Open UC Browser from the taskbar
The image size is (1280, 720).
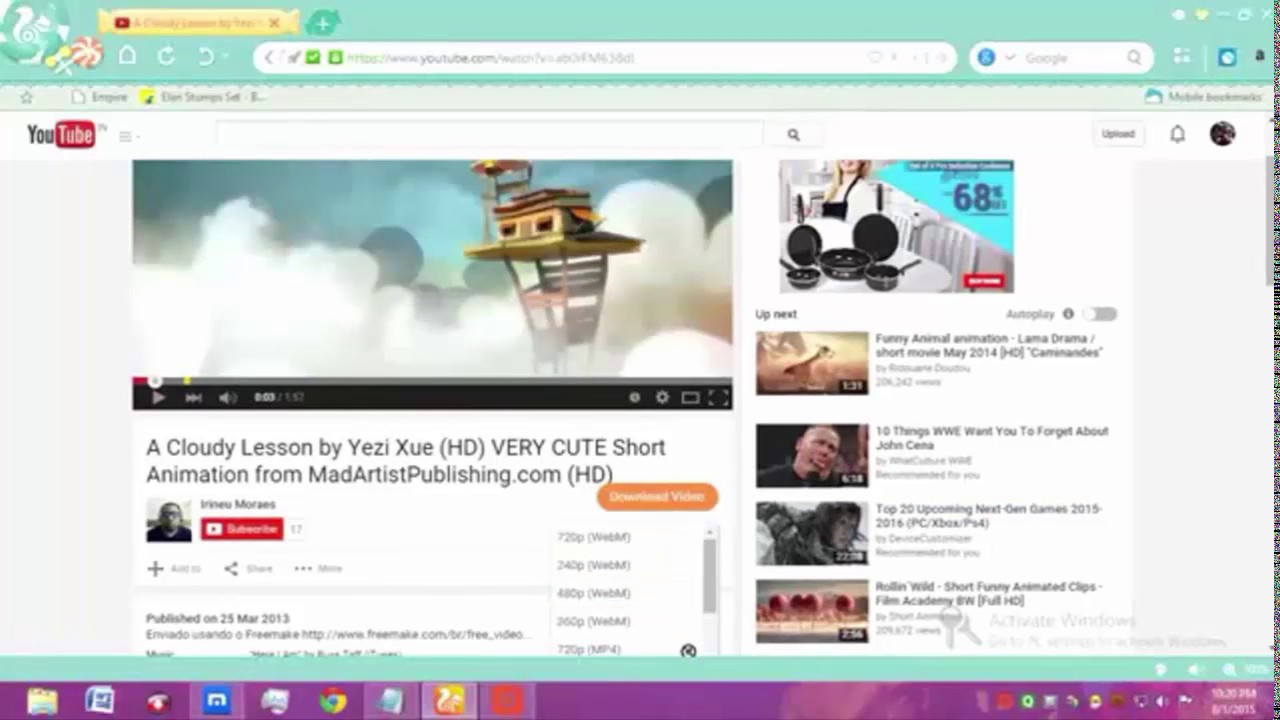(449, 701)
